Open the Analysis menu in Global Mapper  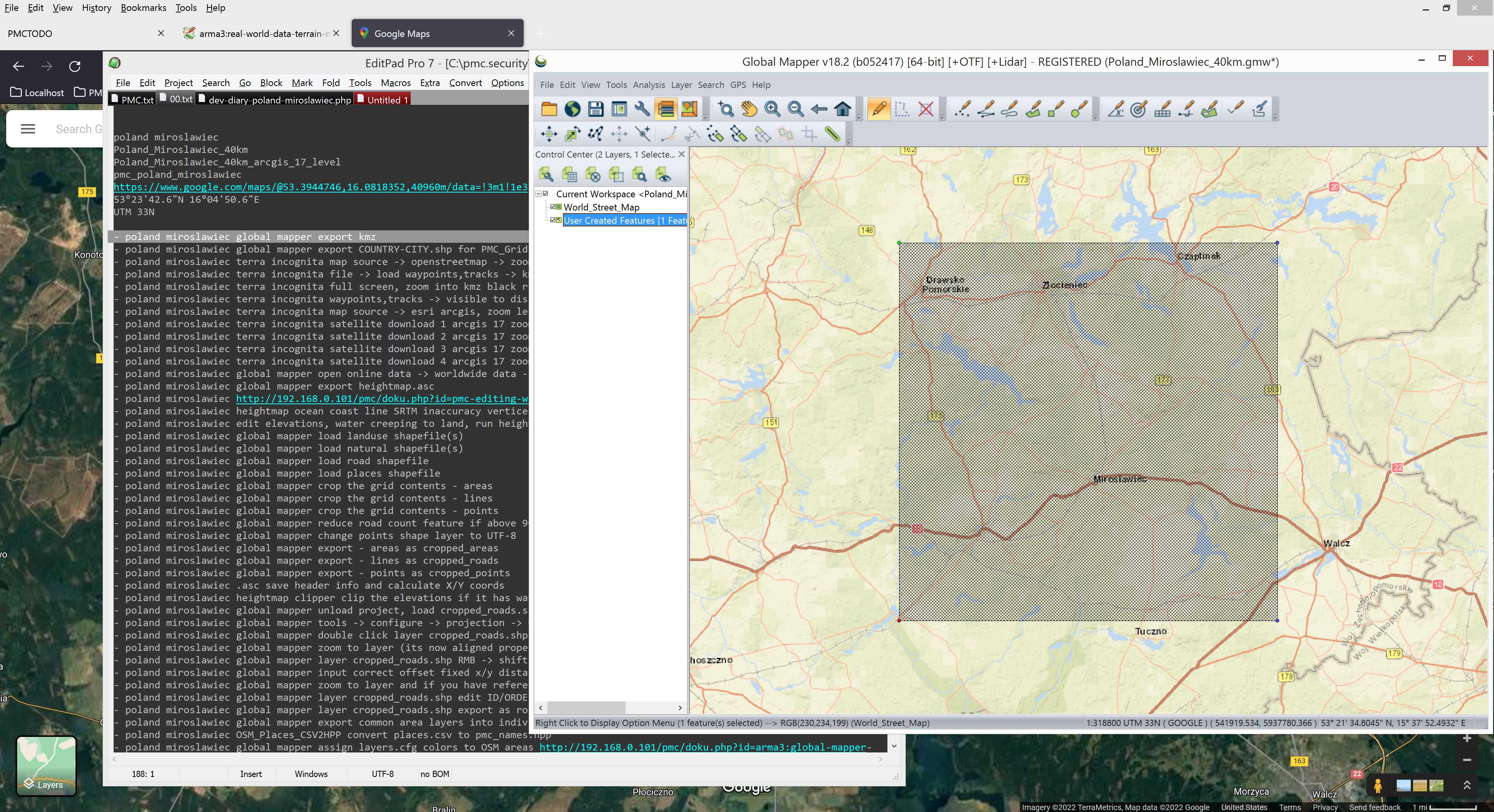pyautogui.click(x=649, y=85)
